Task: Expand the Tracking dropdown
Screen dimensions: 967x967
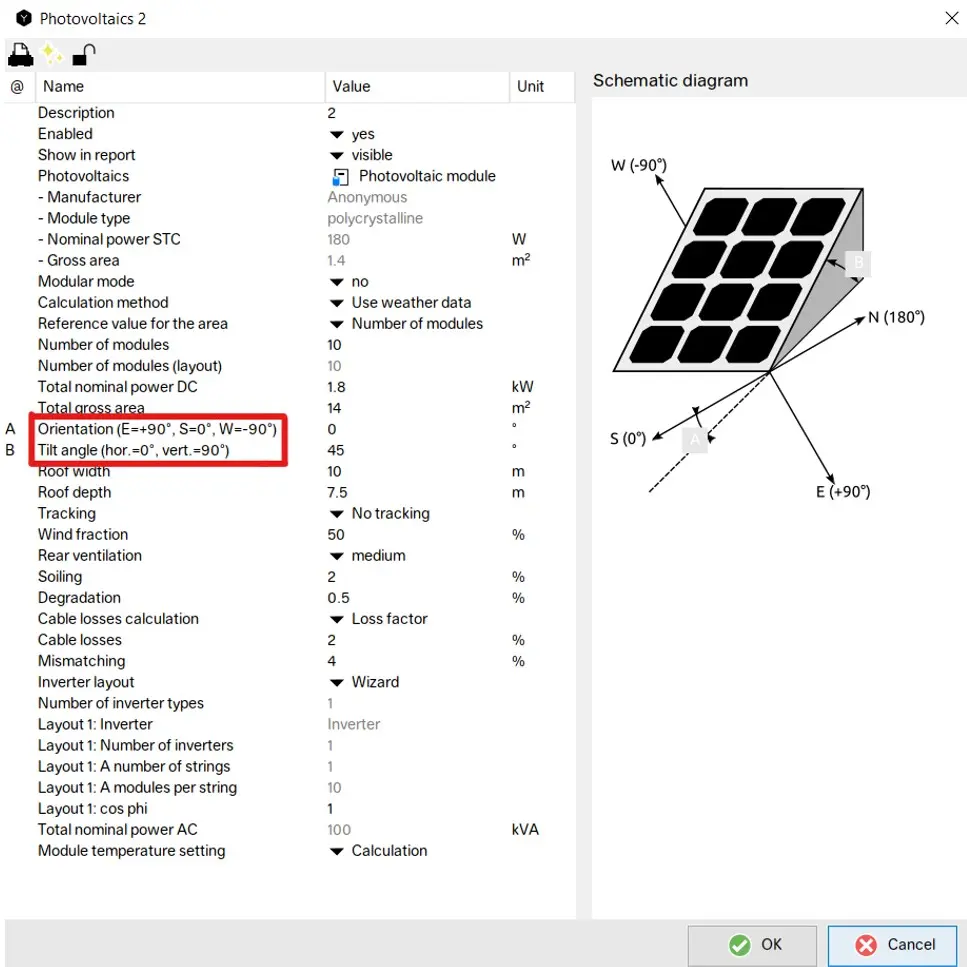Action: (x=336, y=515)
